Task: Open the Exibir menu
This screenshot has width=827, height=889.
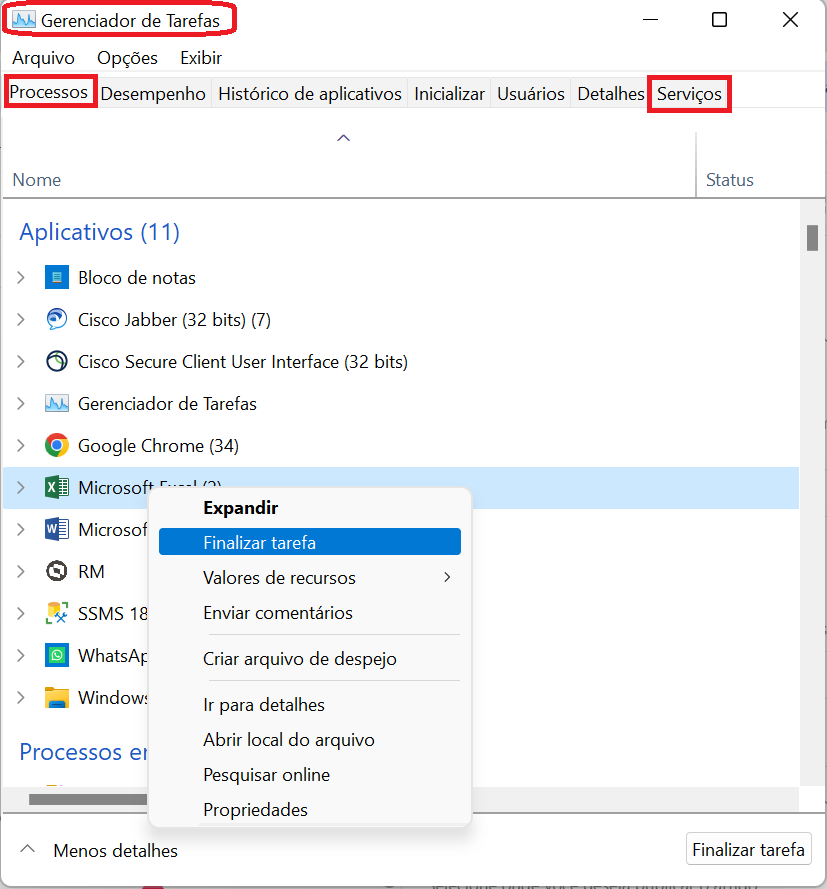Action: click(x=201, y=58)
